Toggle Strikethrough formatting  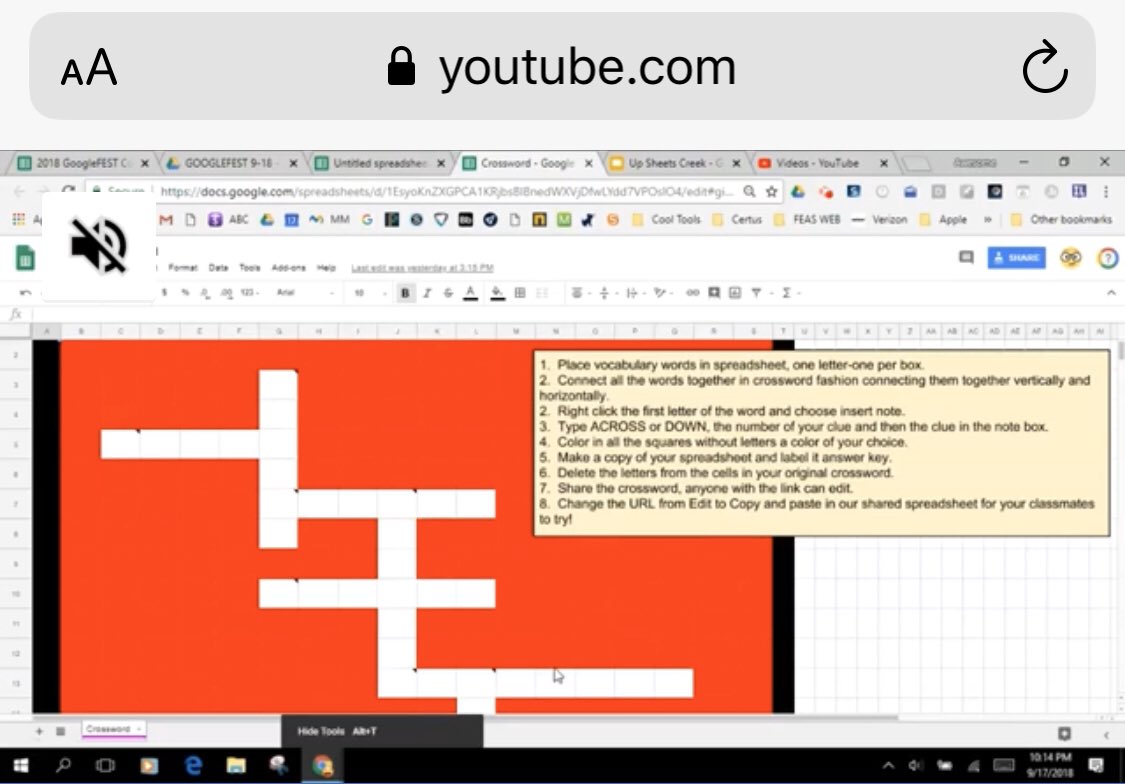tap(448, 293)
